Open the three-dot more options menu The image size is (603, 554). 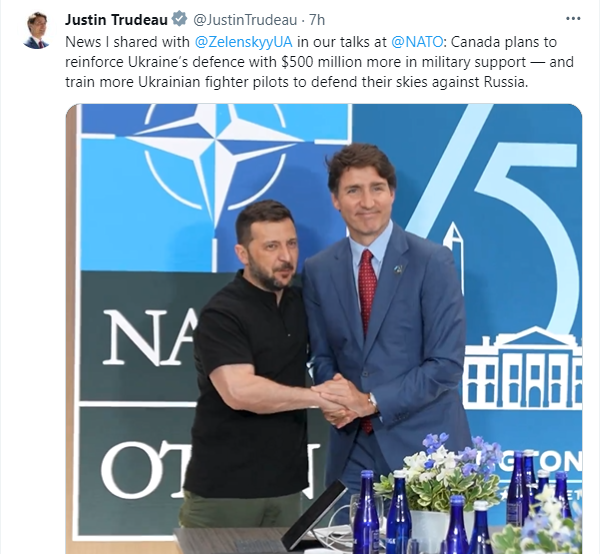[x=573, y=19]
